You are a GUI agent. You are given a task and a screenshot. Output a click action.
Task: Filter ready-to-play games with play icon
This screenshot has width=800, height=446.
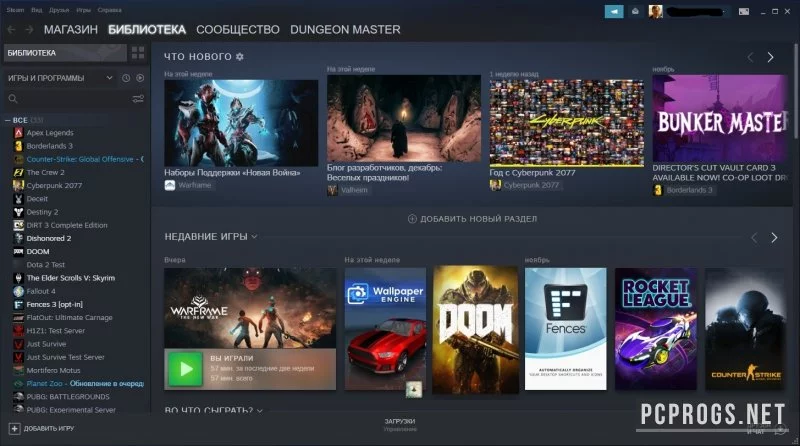140,78
